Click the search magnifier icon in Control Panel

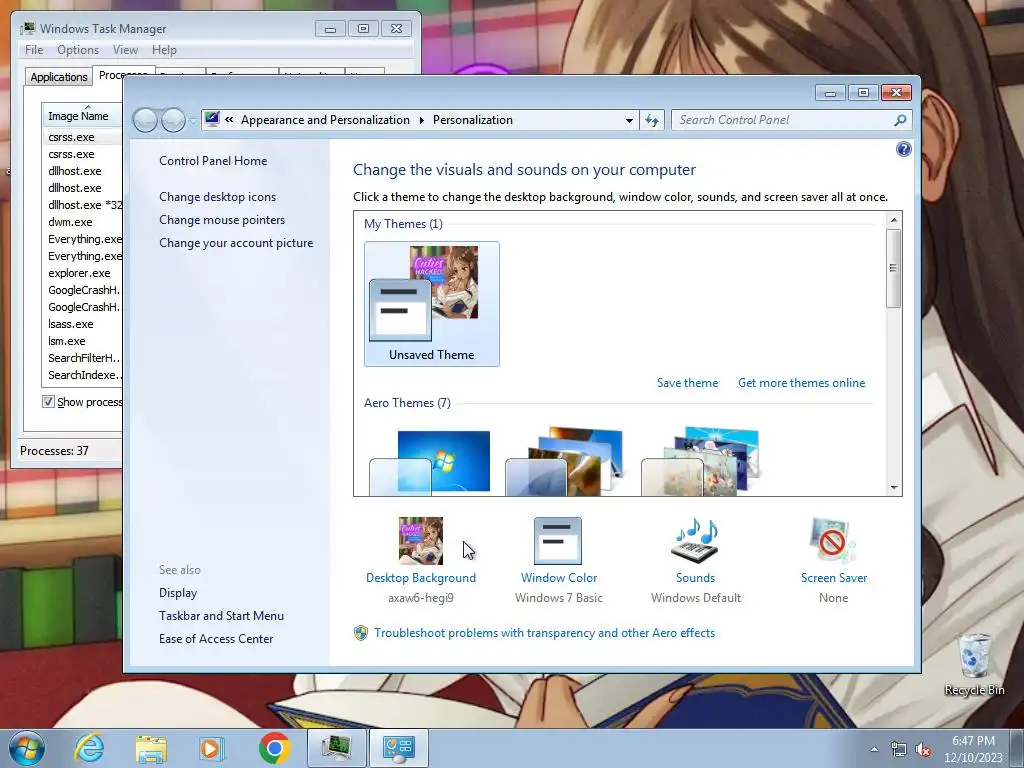coord(900,120)
